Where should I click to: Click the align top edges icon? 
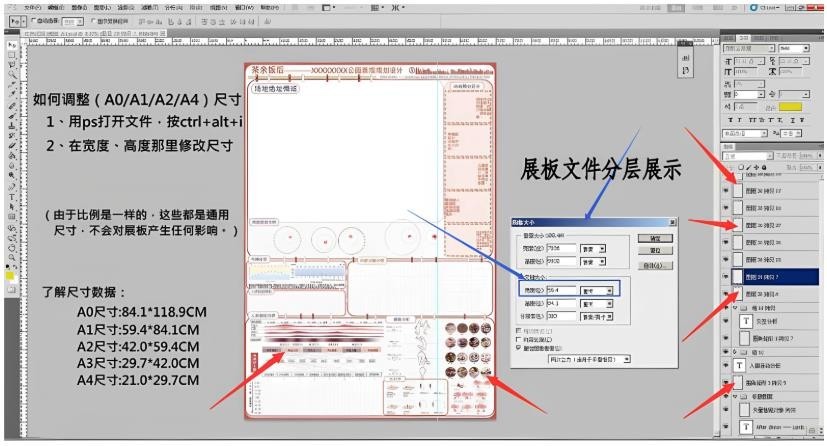click(x=142, y=22)
